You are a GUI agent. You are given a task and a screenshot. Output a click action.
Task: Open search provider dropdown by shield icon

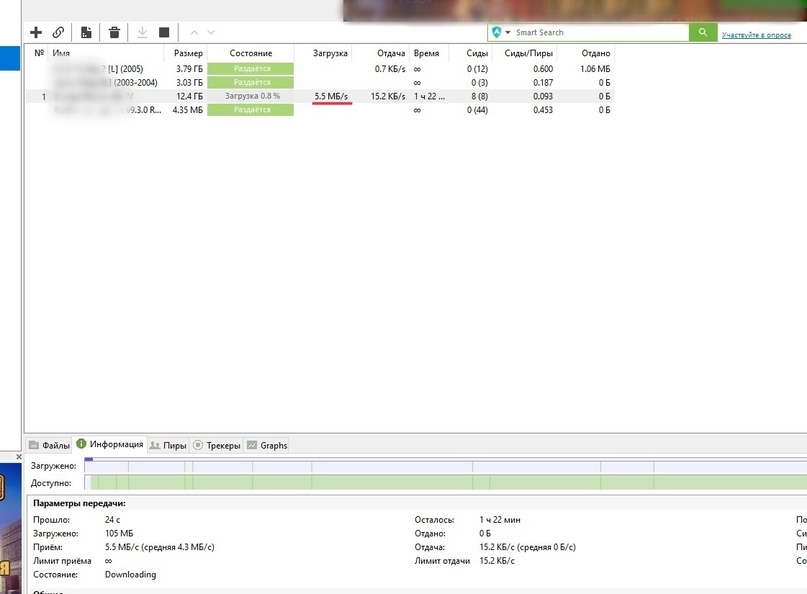[500, 32]
